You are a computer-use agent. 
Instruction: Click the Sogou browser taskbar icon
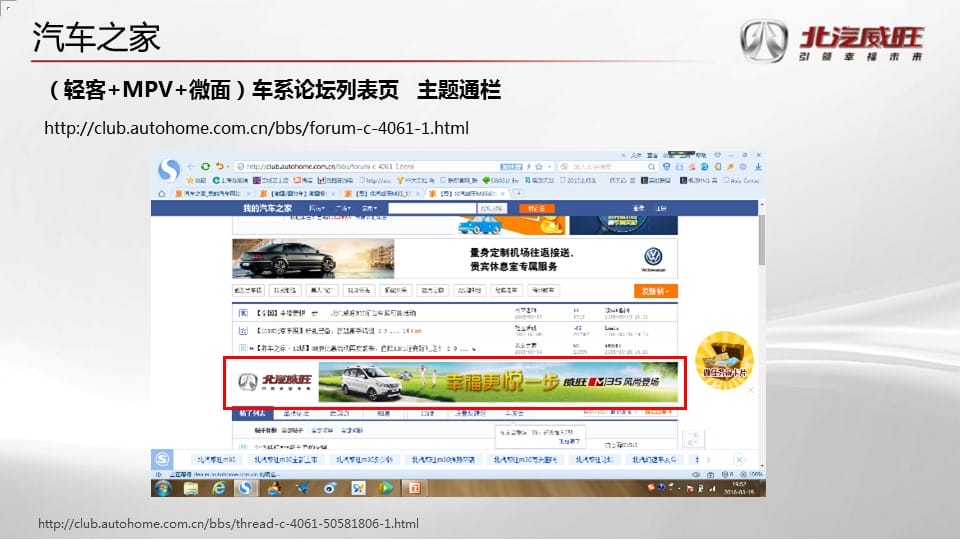pyautogui.click(x=245, y=487)
